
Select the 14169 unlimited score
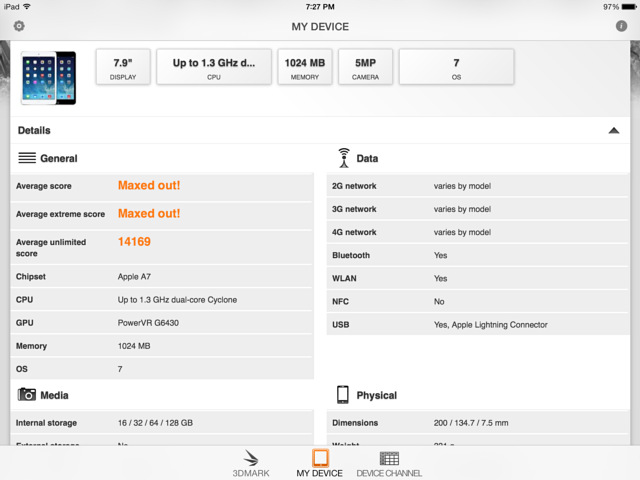[x=134, y=242]
